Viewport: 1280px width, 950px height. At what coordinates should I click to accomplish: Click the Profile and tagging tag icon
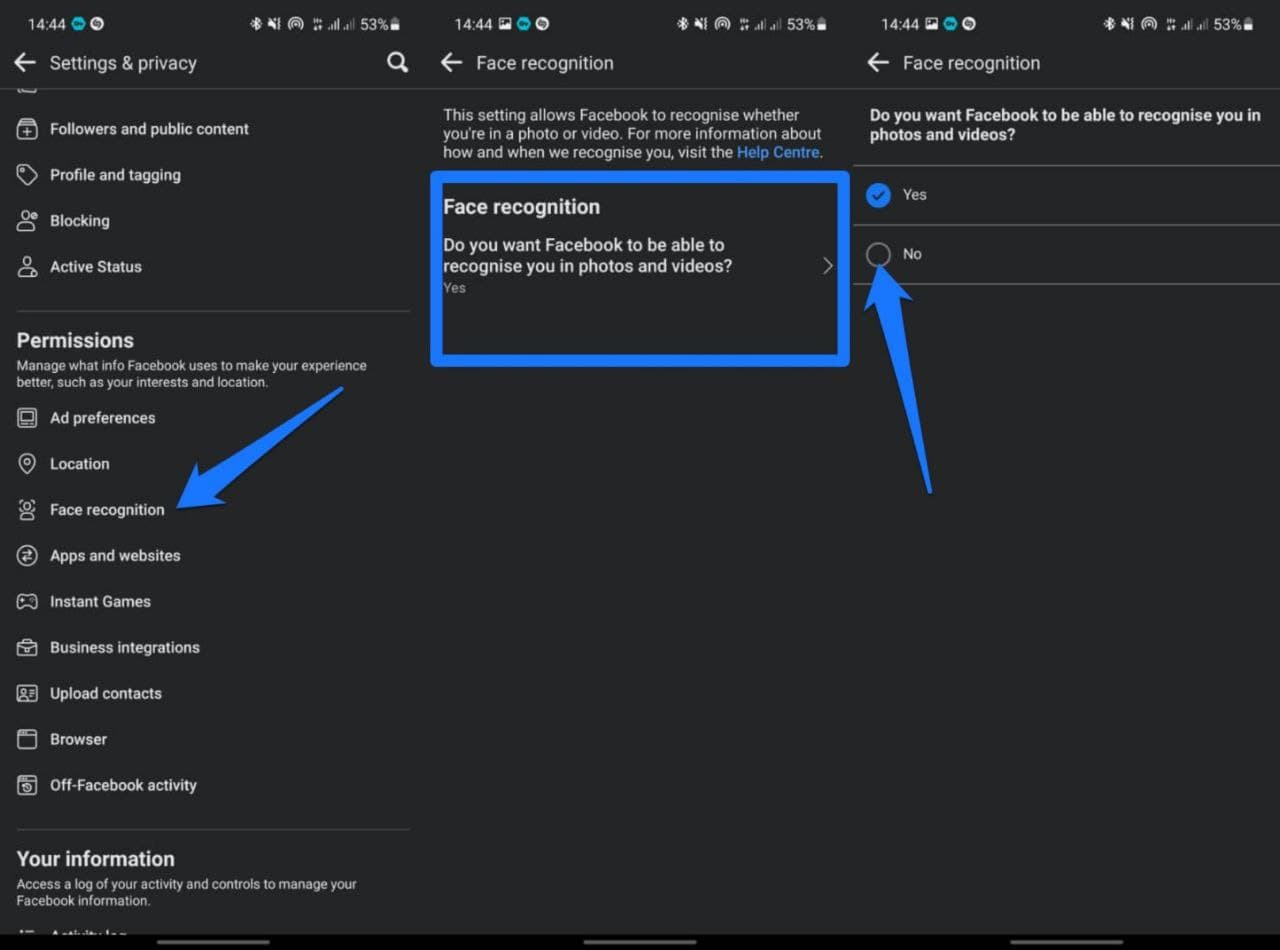tap(27, 175)
